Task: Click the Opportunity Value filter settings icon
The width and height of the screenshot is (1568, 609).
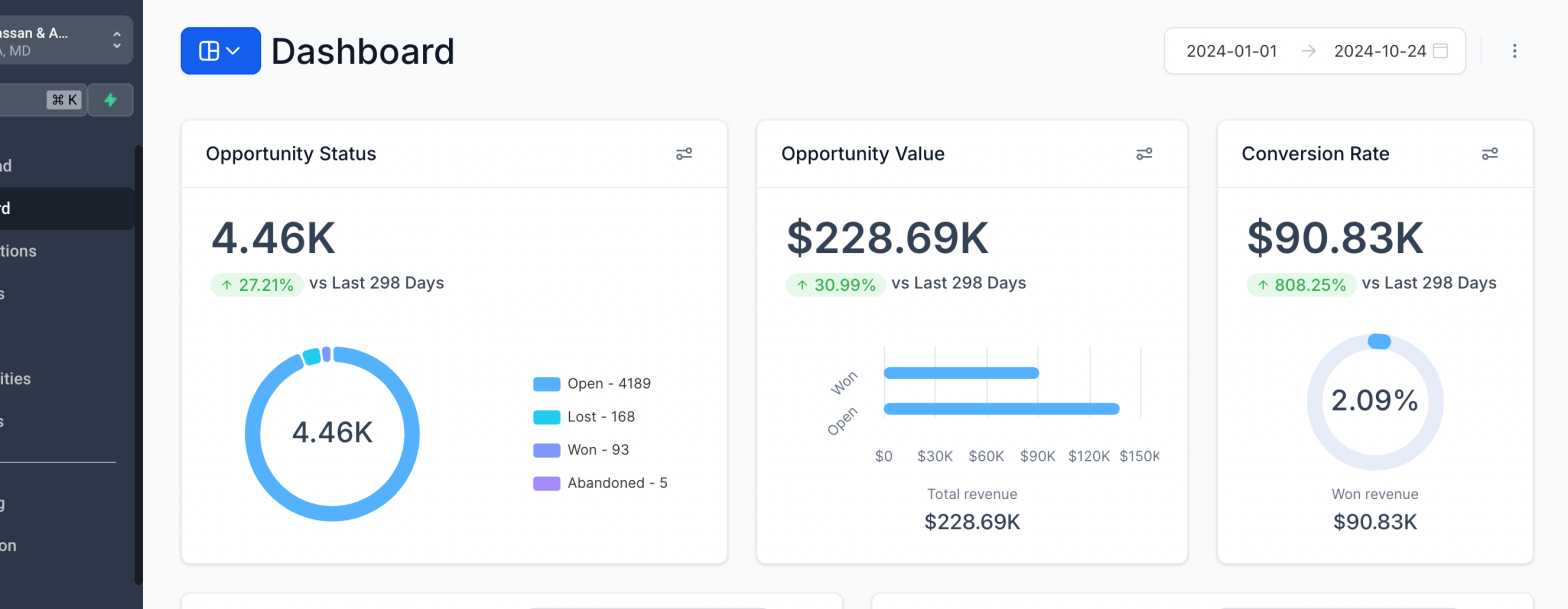Action: coord(1144,154)
